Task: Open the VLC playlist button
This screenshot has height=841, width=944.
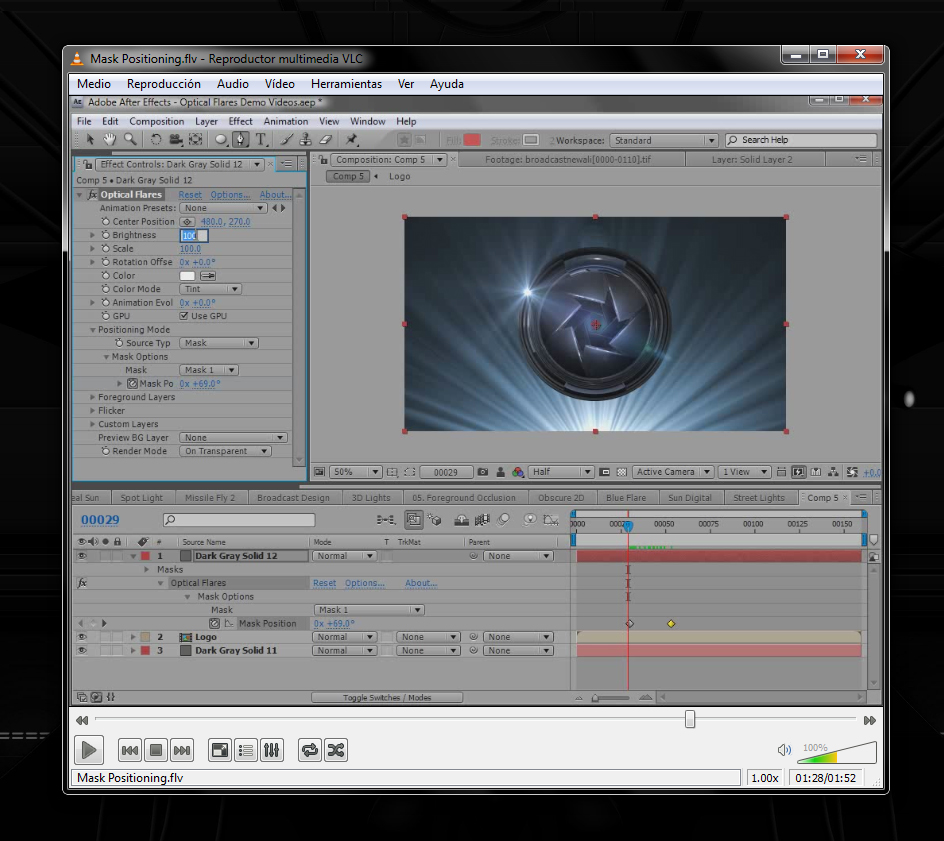Action: (x=246, y=750)
